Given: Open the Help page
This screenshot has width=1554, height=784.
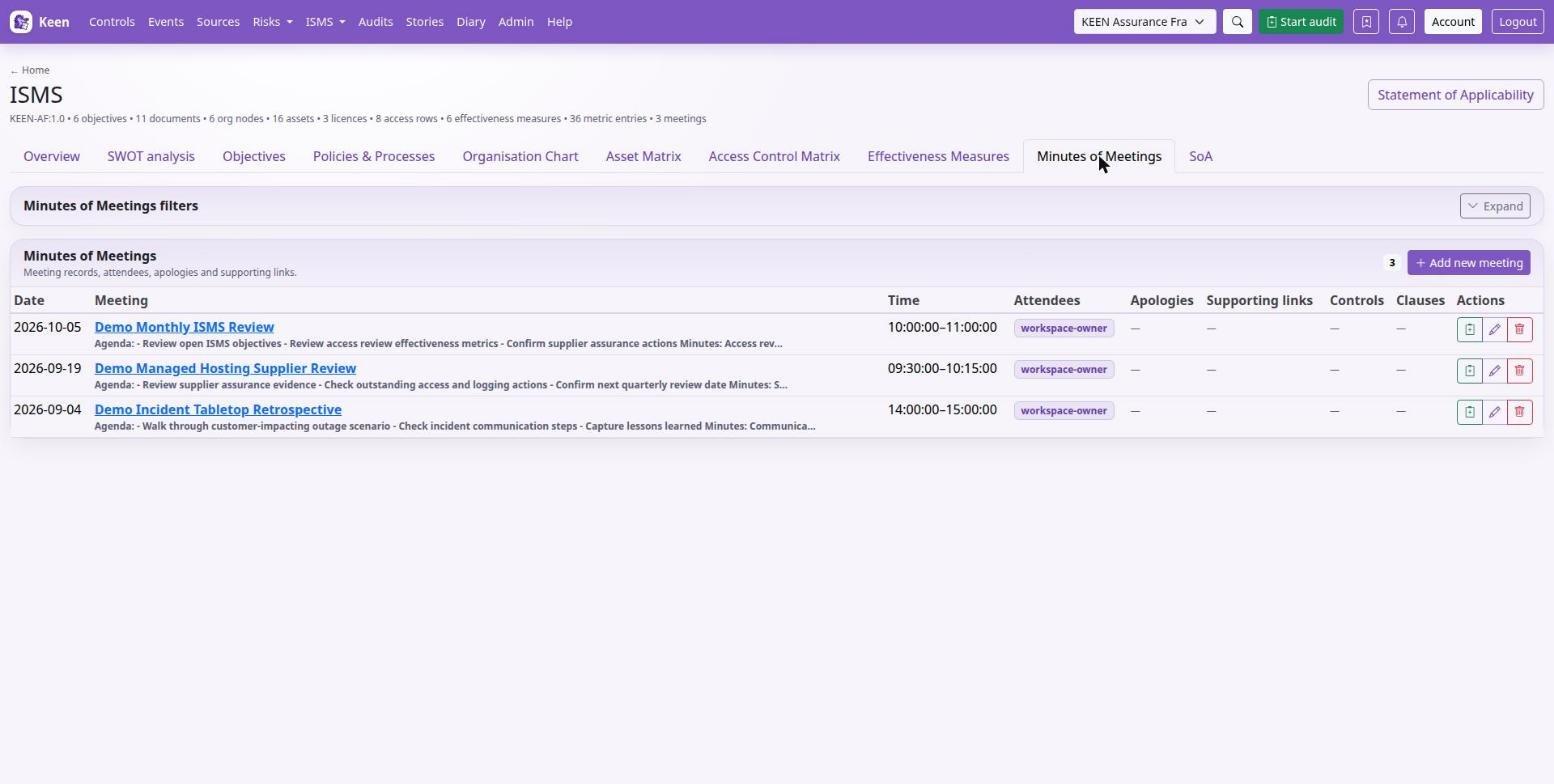Looking at the screenshot, I should (560, 22).
